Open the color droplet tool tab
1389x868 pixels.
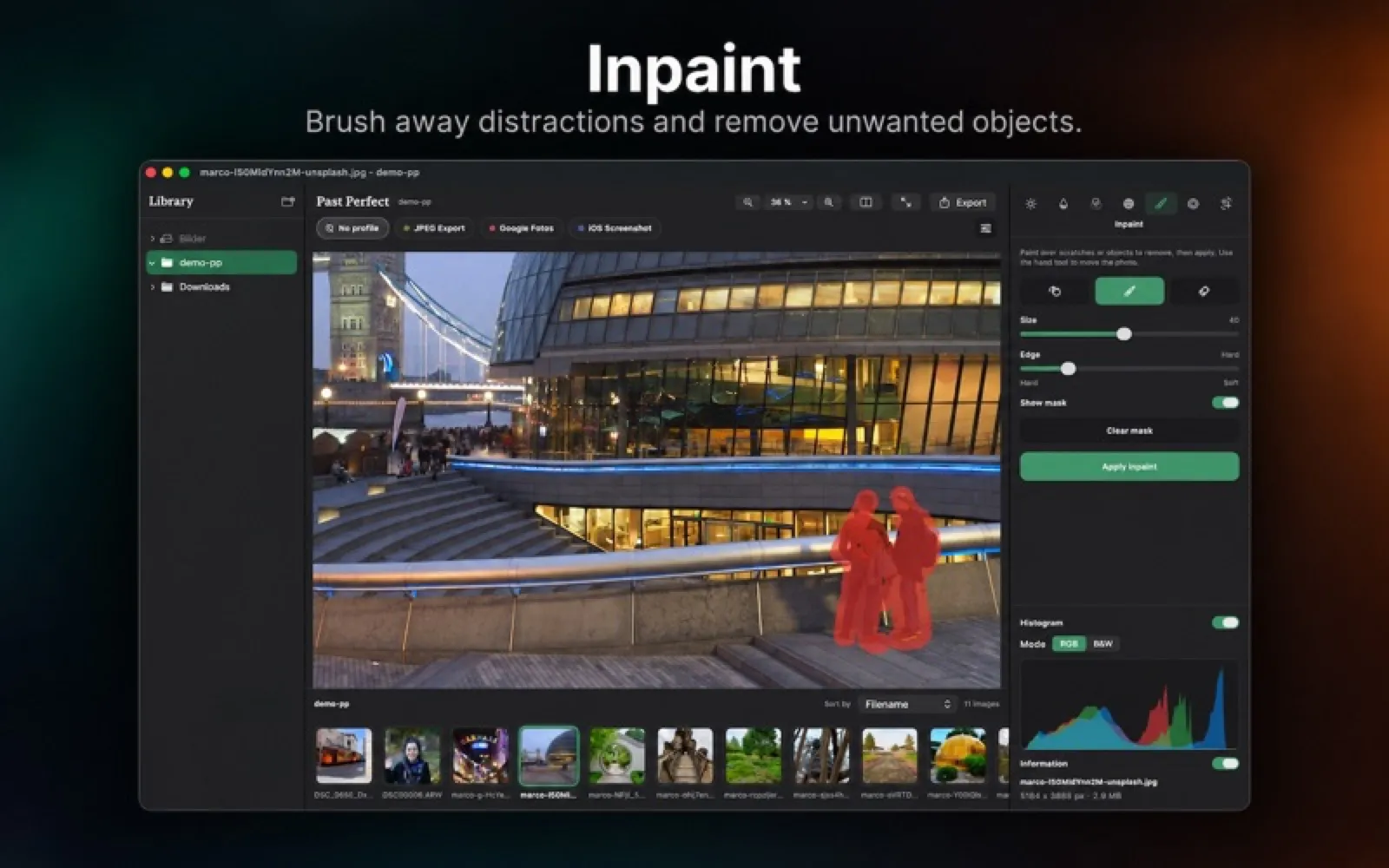pyautogui.click(x=1063, y=204)
